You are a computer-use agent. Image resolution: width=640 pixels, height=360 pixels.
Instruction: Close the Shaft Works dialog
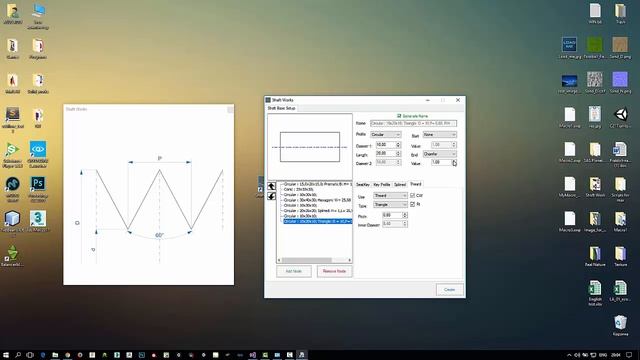pyautogui.click(x=458, y=100)
